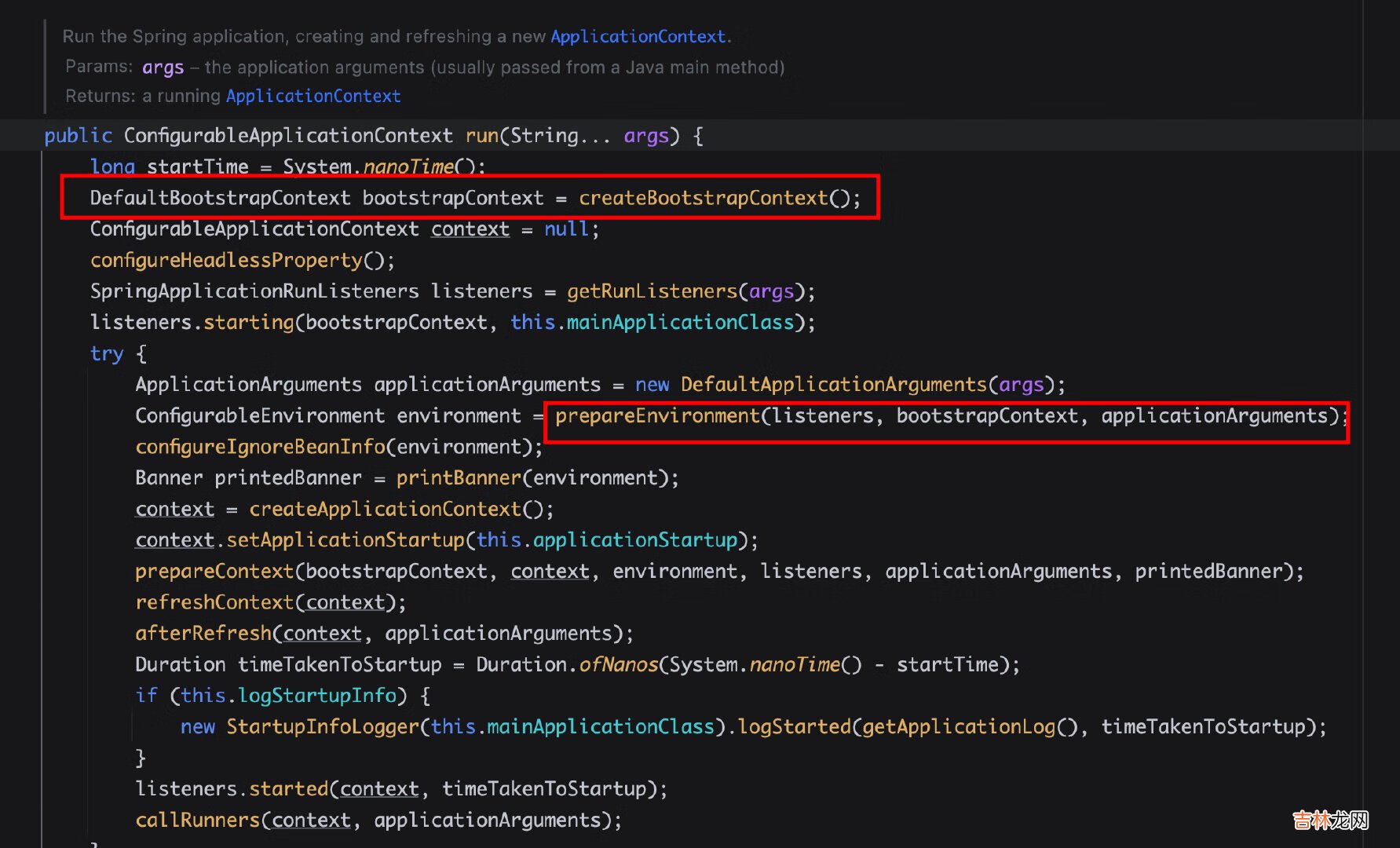Click the refreshContext method call
1400x848 pixels.
click(214, 602)
